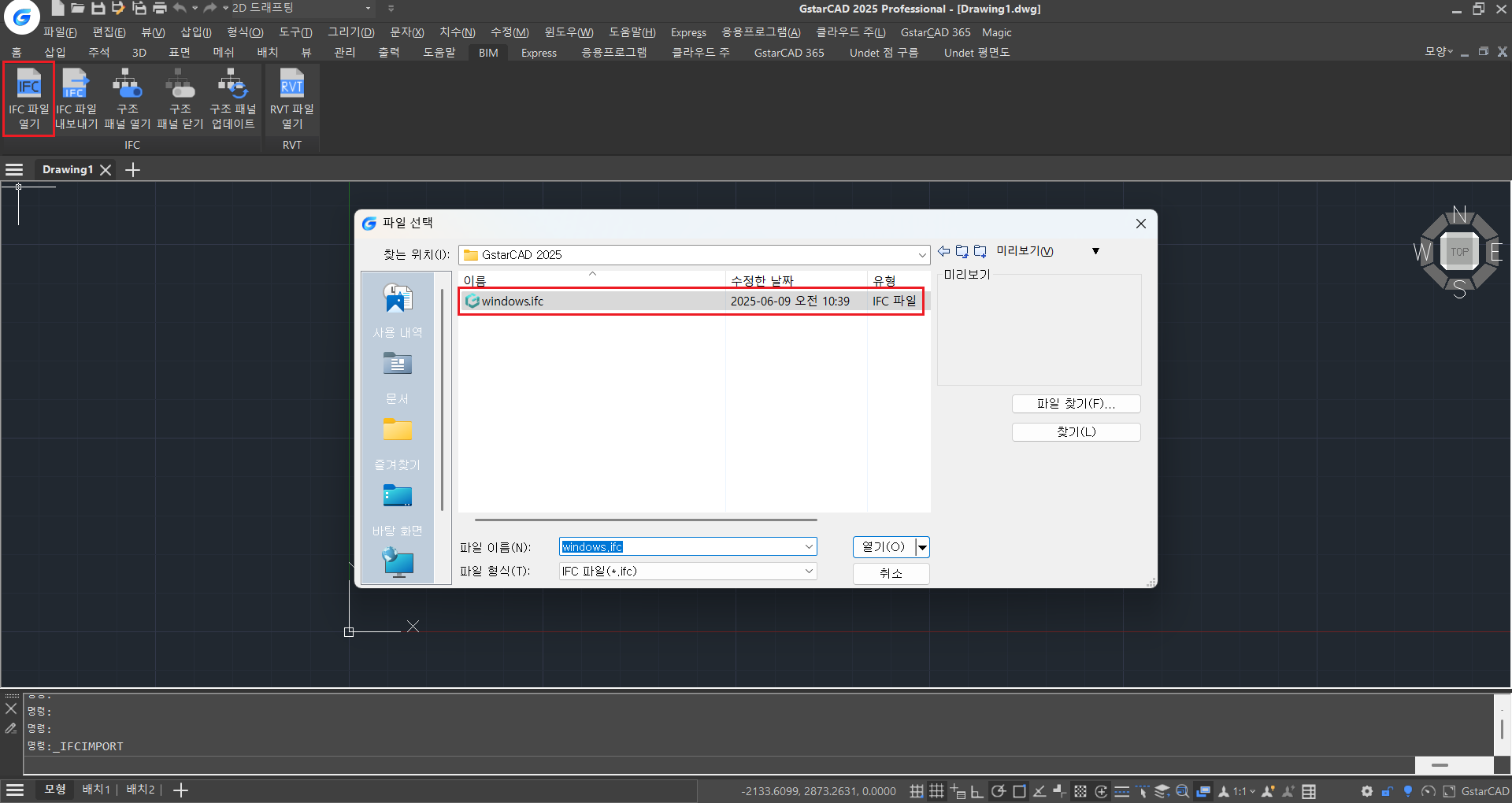Toggle grid display in status bar
1512x803 pixels.
pos(936,791)
